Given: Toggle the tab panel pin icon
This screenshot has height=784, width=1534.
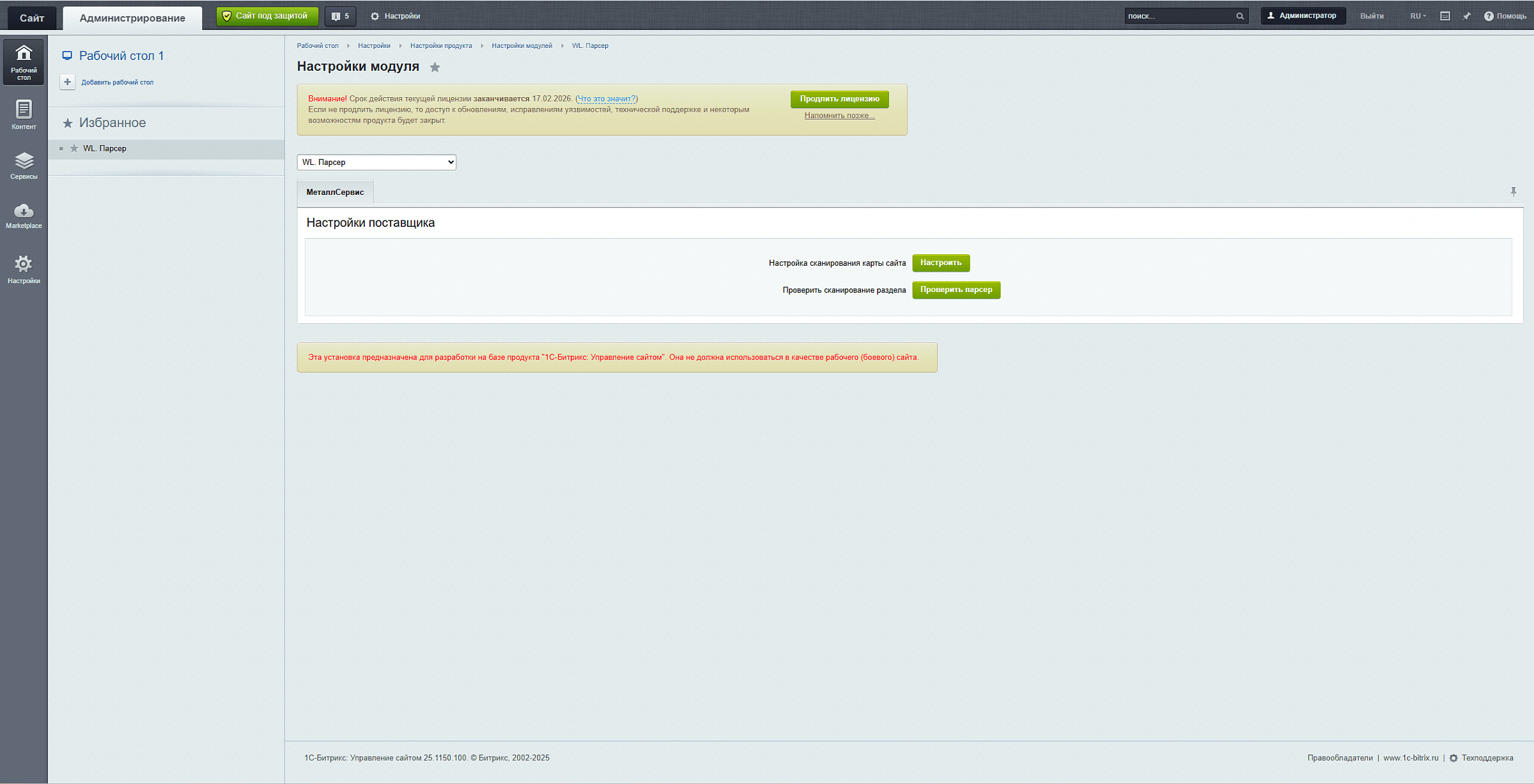Looking at the screenshot, I should tap(1513, 192).
